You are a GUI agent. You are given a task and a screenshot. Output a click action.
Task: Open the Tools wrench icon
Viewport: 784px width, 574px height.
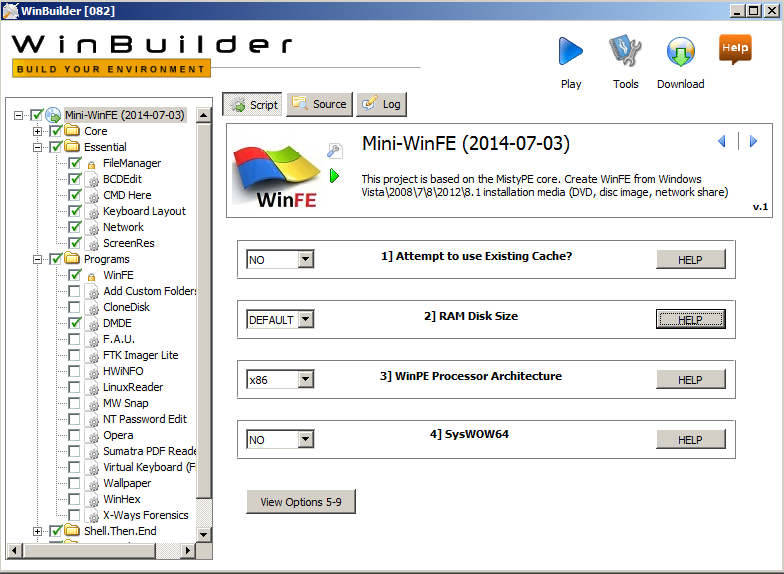pos(625,50)
